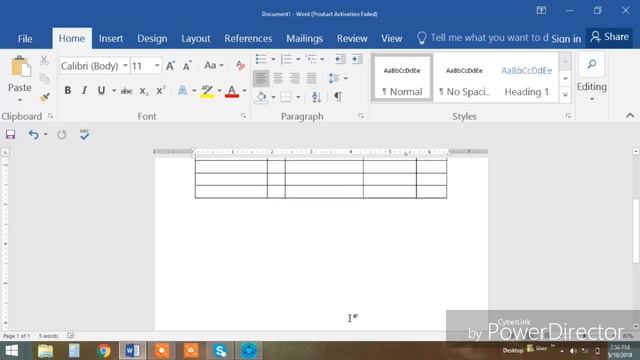Switch to Review tab
The width and height of the screenshot is (640, 360).
point(352,39)
